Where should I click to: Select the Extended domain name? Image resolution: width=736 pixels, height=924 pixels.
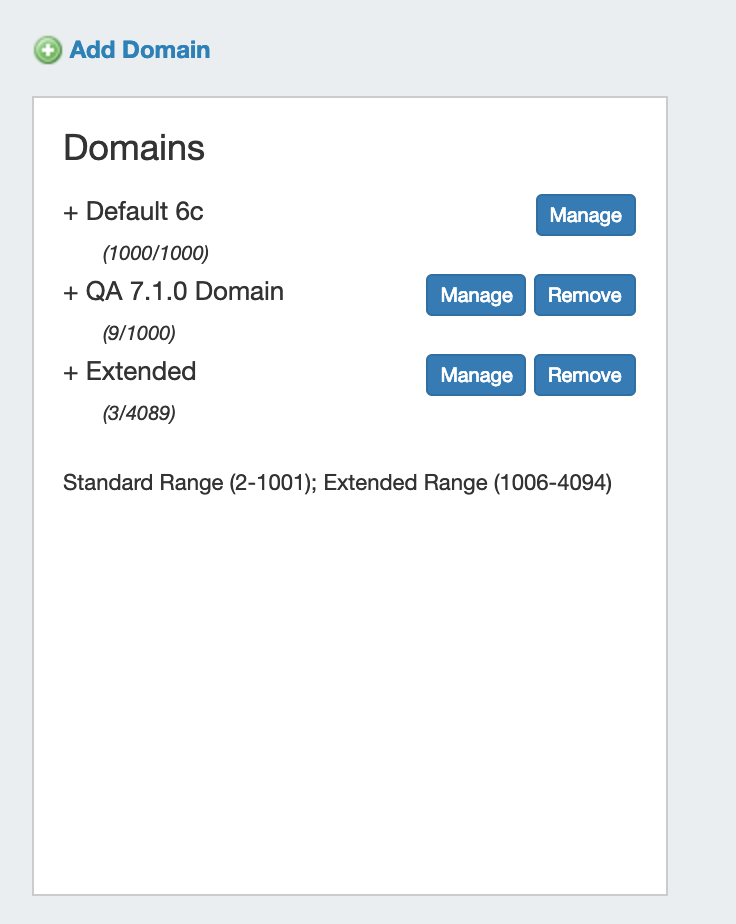click(x=141, y=372)
